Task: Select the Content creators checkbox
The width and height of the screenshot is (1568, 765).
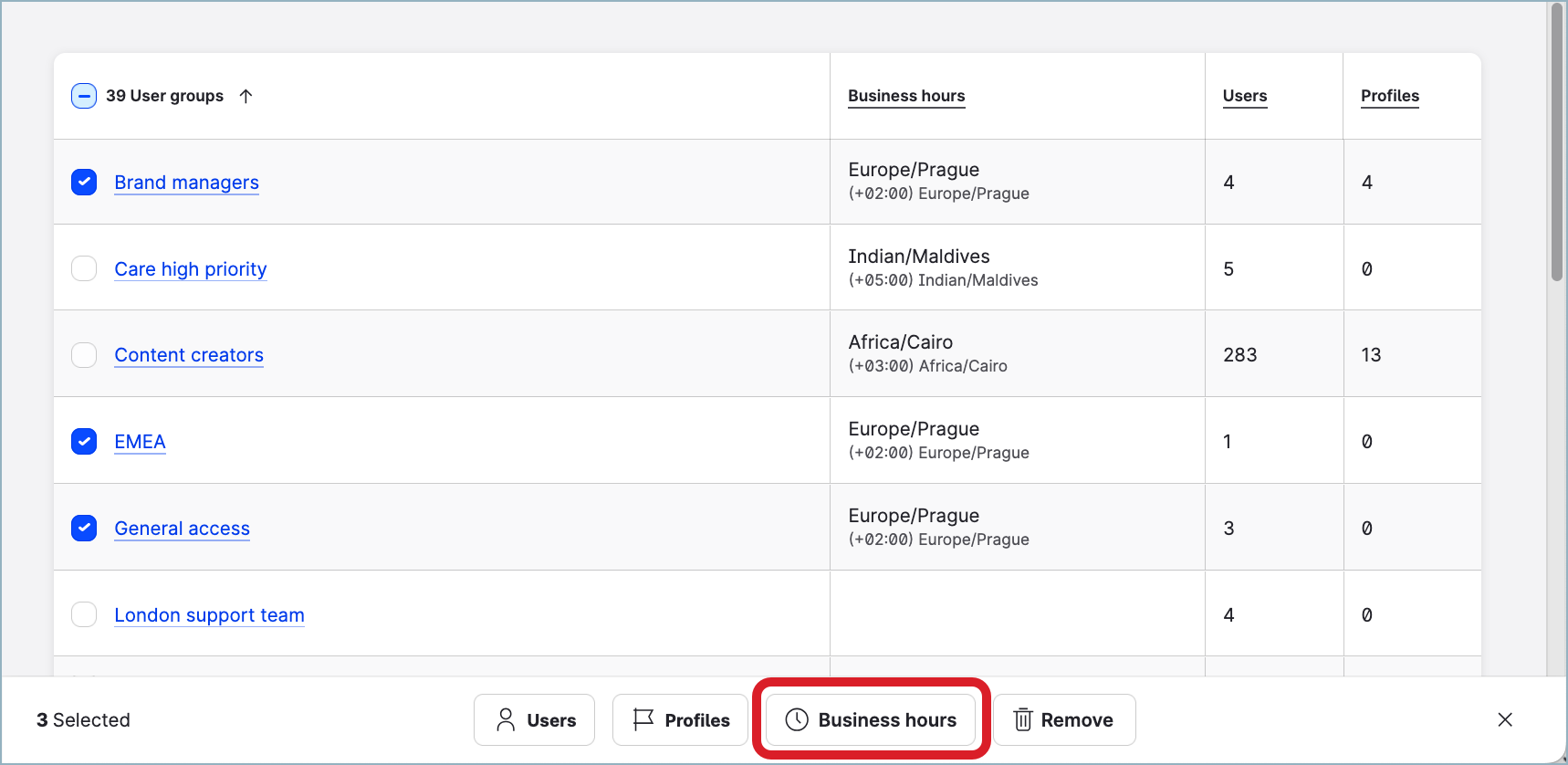Action: tap(84, 355)
